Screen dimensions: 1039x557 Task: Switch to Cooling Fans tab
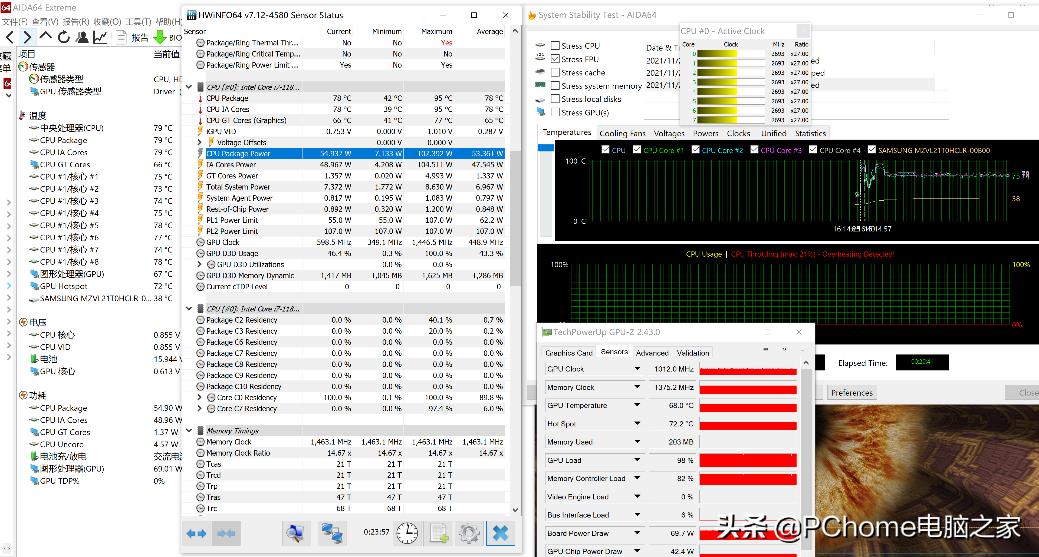tap(622, 133)
